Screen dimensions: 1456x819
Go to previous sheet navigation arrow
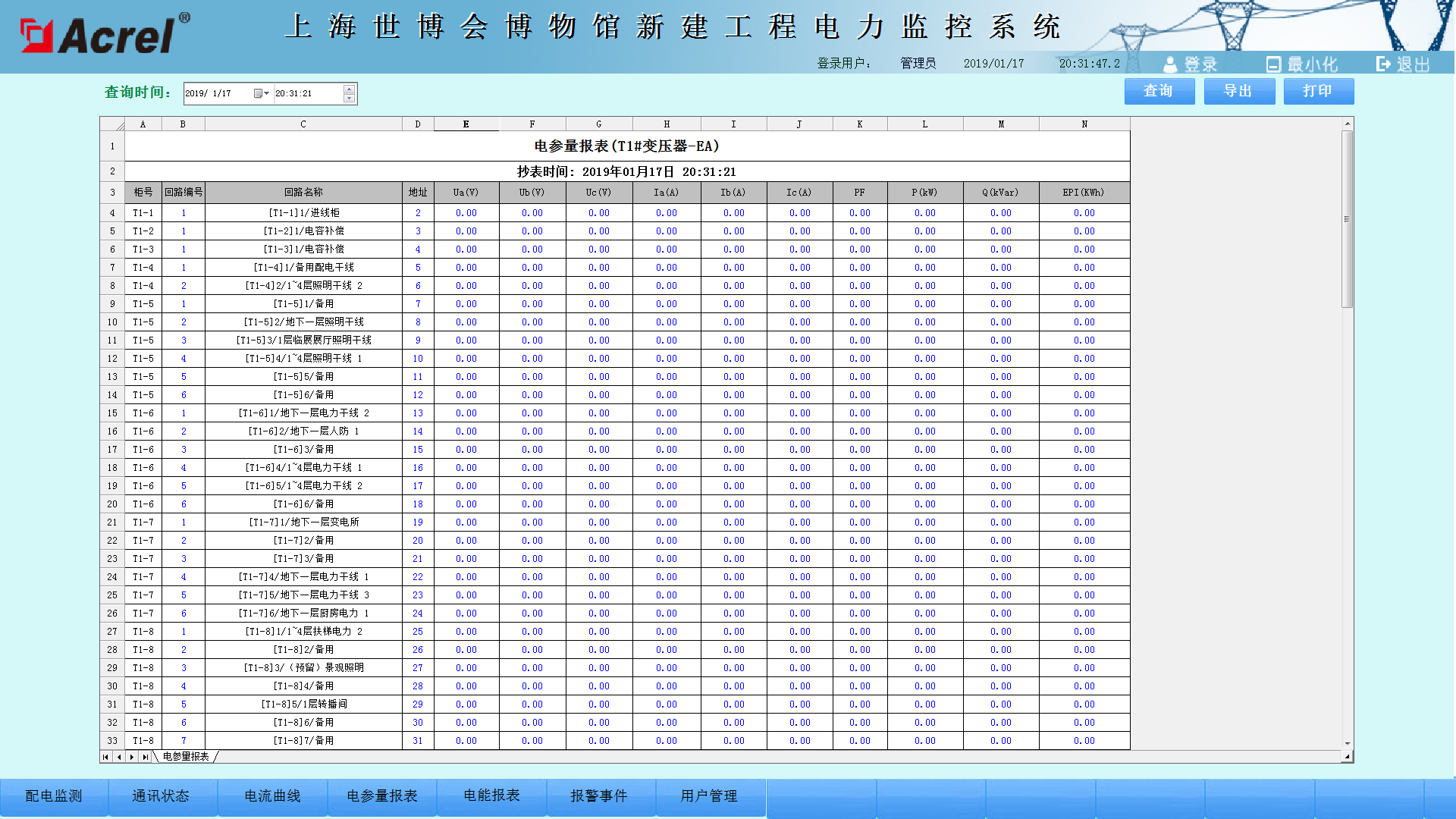[119, 757]
